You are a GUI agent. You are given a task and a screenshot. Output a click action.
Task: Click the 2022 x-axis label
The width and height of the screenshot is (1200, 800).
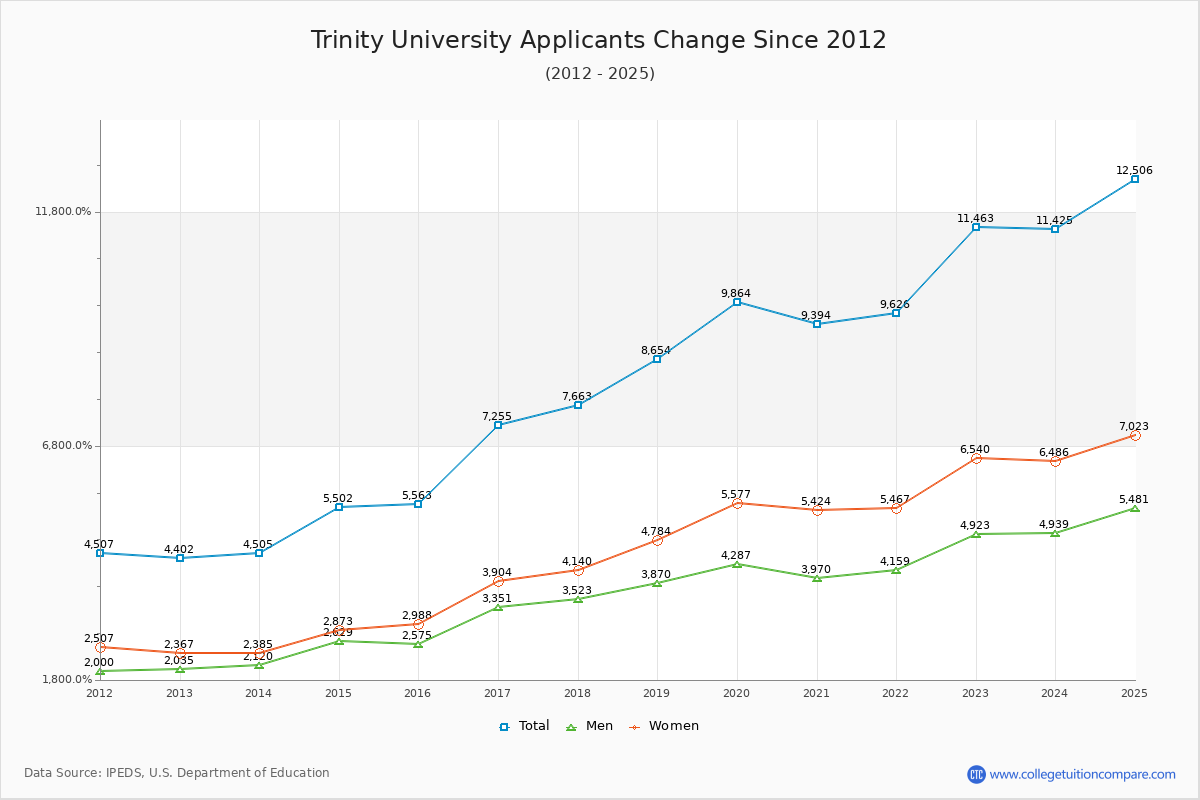[x=895, y=693]
